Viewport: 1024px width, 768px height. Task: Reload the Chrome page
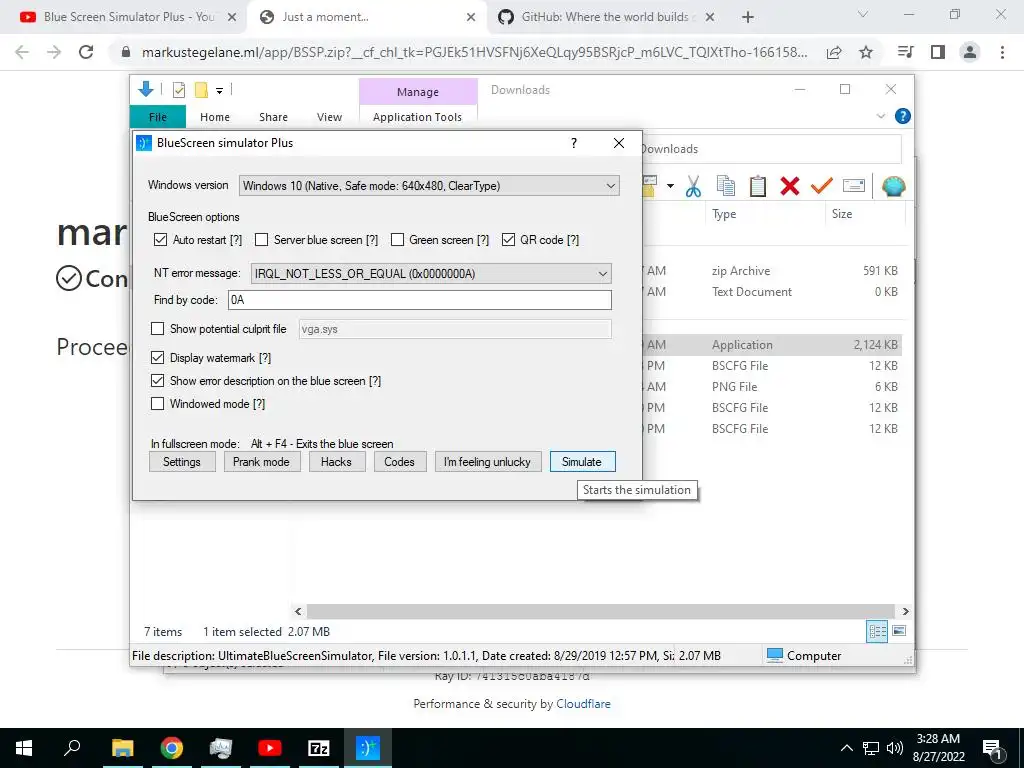[86, 52]
